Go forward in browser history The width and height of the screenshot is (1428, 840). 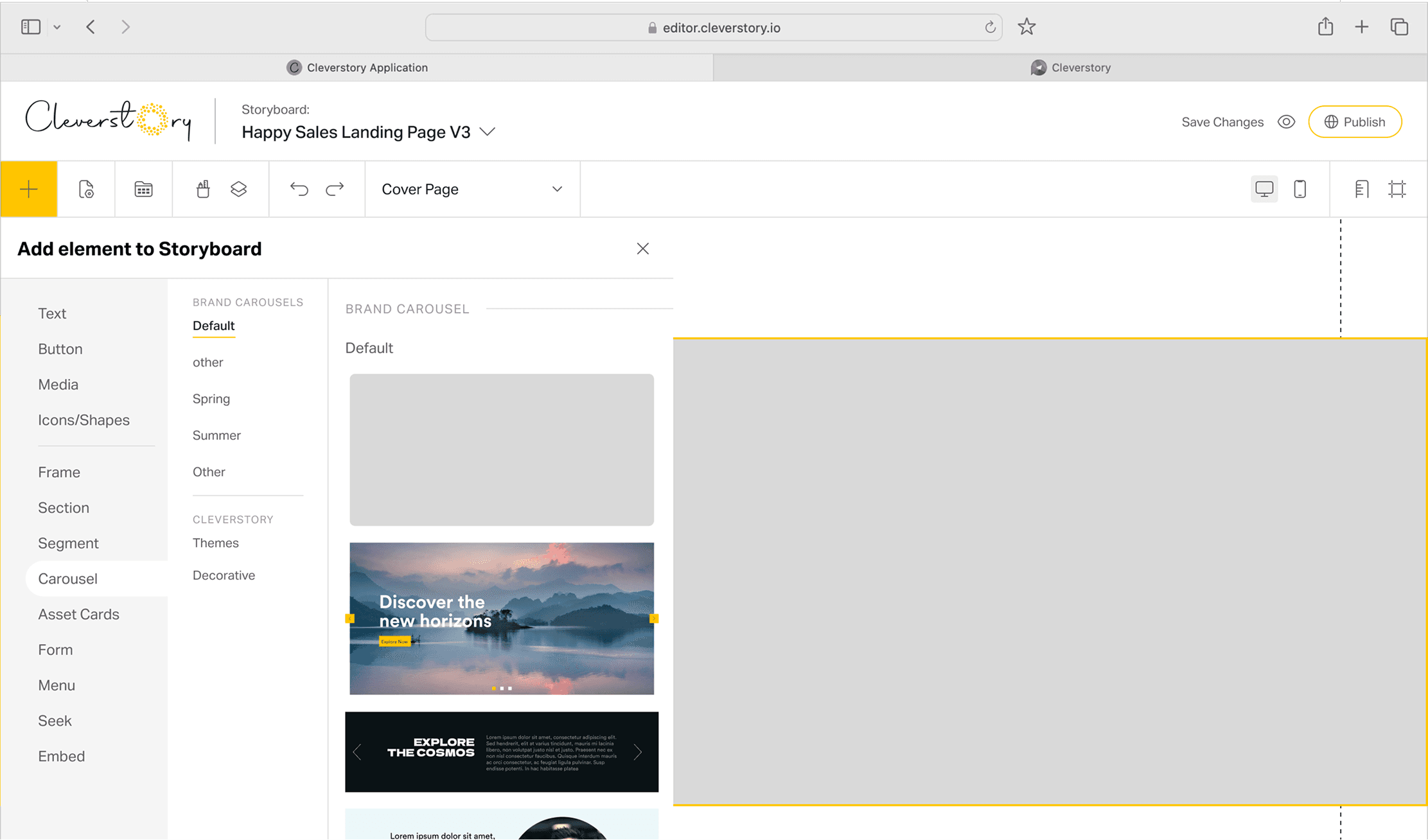tap(125, 27)
